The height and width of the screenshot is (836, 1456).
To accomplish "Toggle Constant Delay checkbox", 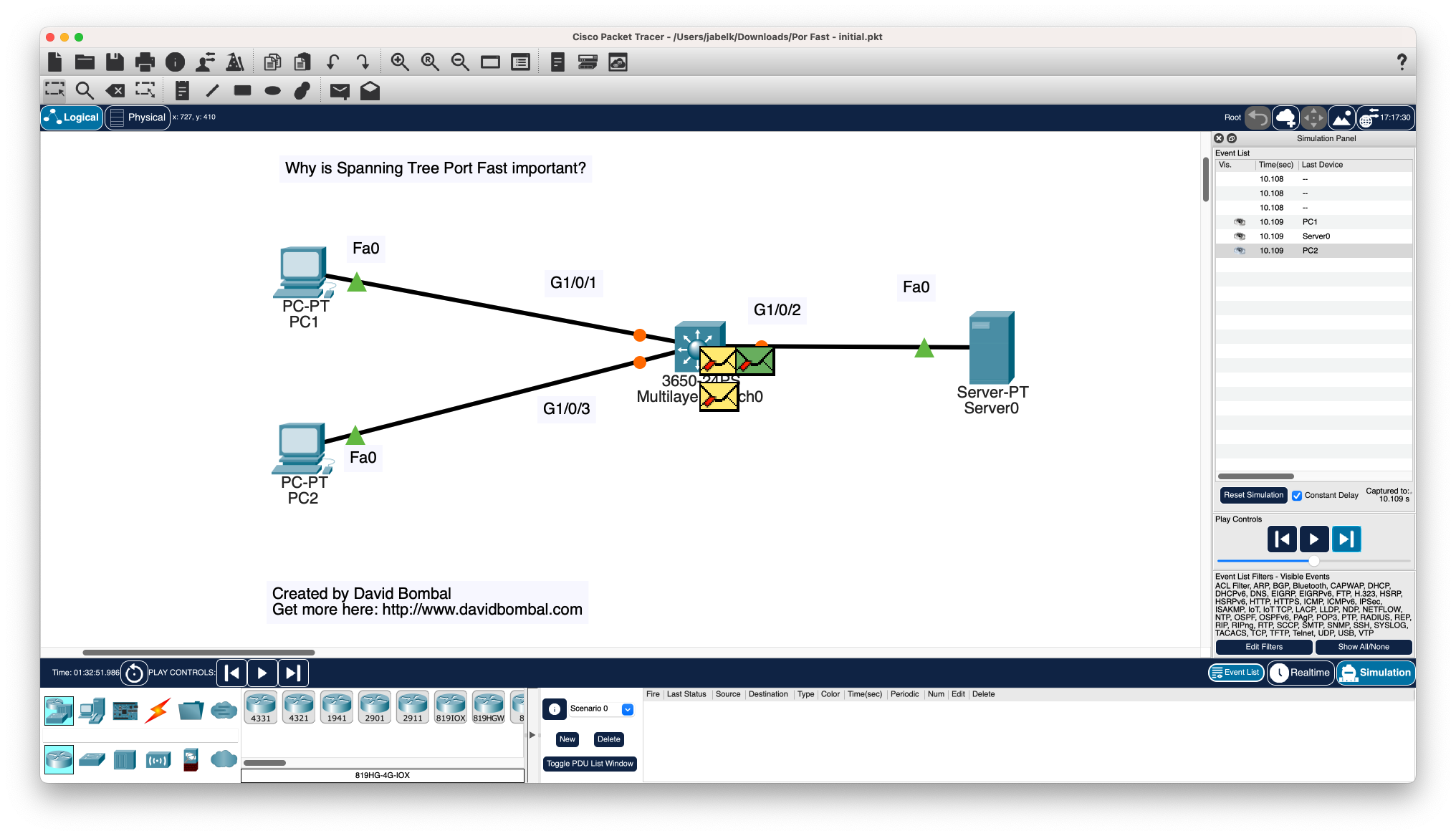I will tap(1297, 495).
